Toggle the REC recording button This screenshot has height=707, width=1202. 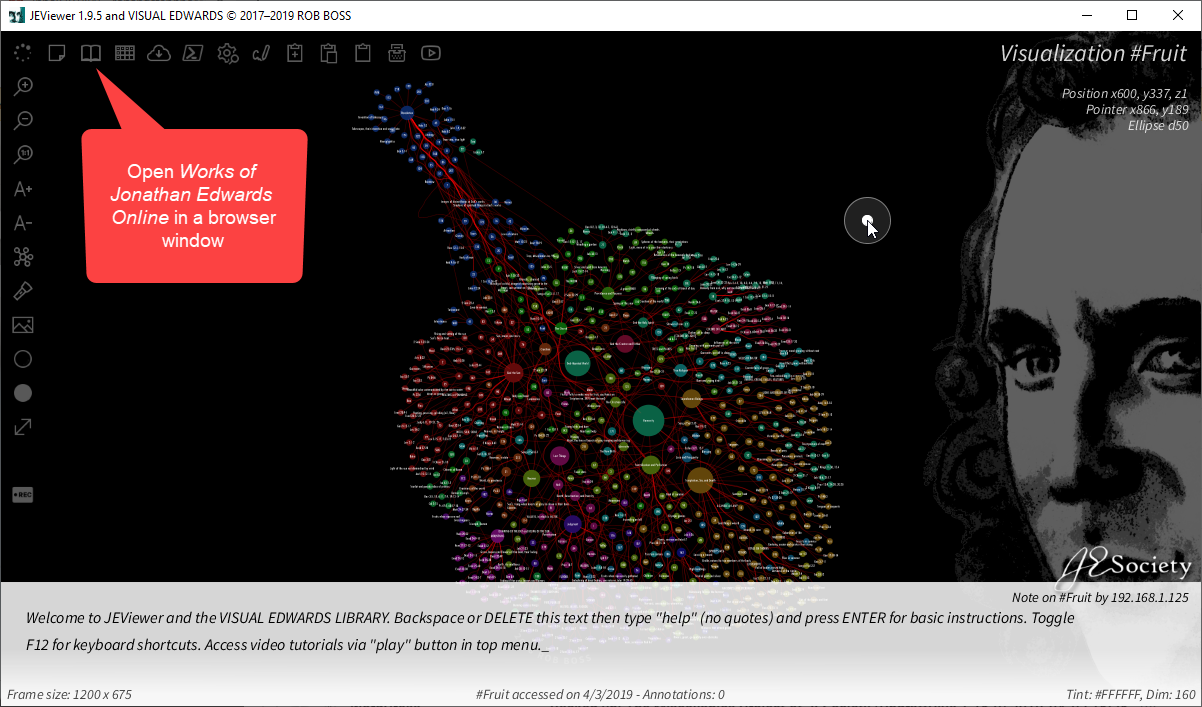23,495
